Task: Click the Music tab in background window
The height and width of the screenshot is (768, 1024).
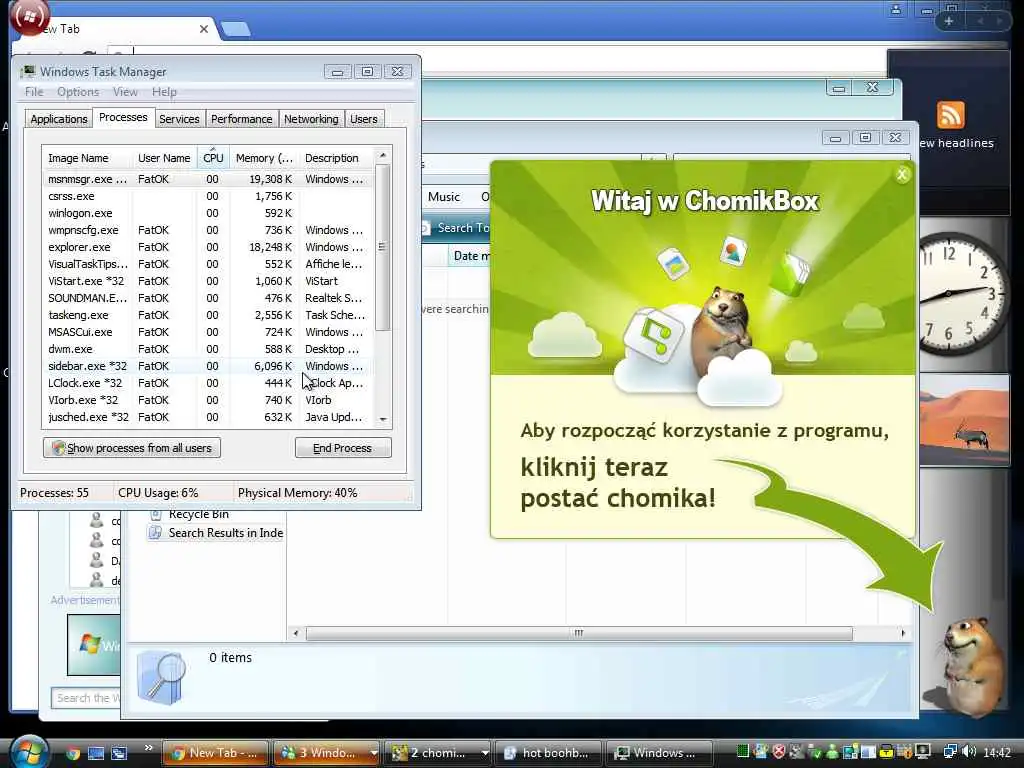Action: tap(444, 197)
